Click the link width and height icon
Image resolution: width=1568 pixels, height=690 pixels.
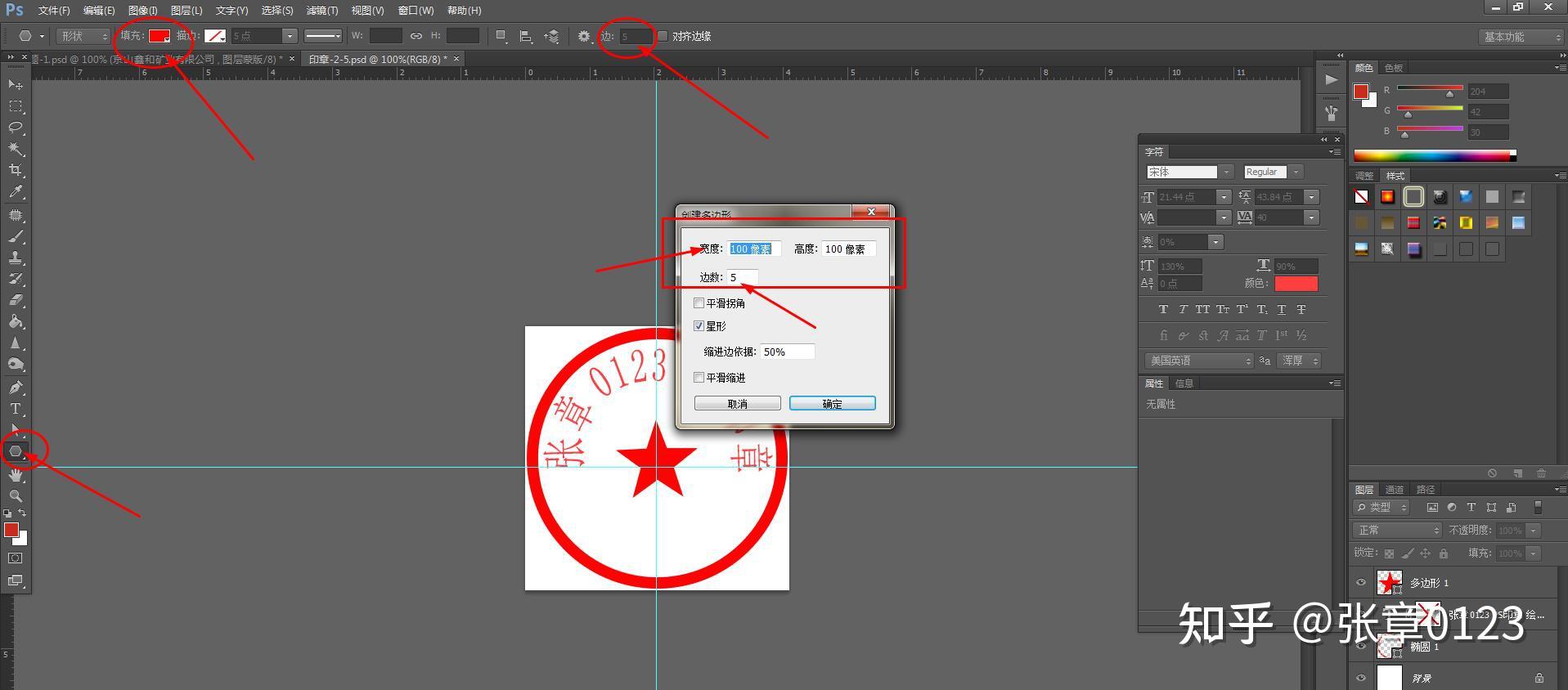click(x=416, y=36)
